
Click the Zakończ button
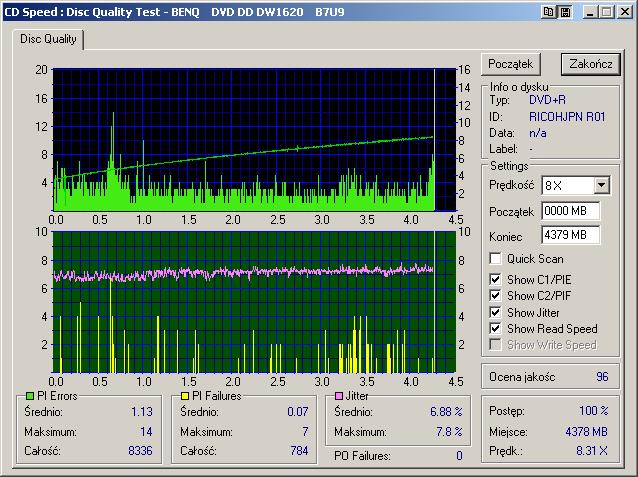[x=591, y=64]
